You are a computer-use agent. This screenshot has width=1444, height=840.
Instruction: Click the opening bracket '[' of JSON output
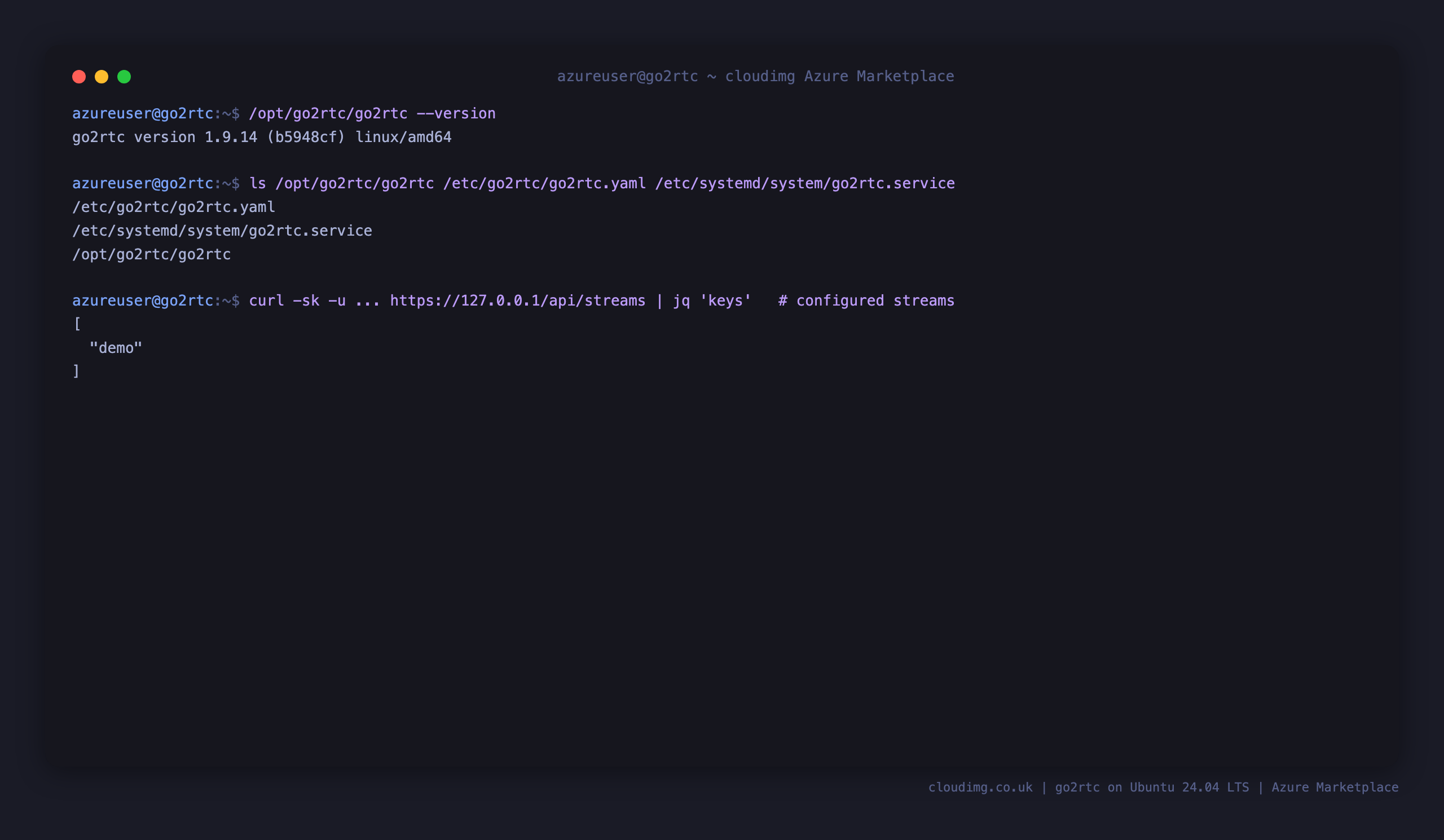pos(77,324)
